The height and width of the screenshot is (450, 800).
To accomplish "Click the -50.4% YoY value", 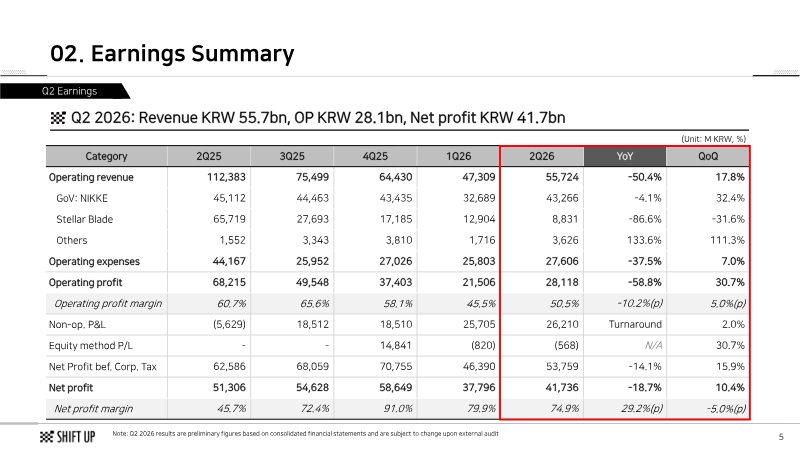I will (644, 177).
